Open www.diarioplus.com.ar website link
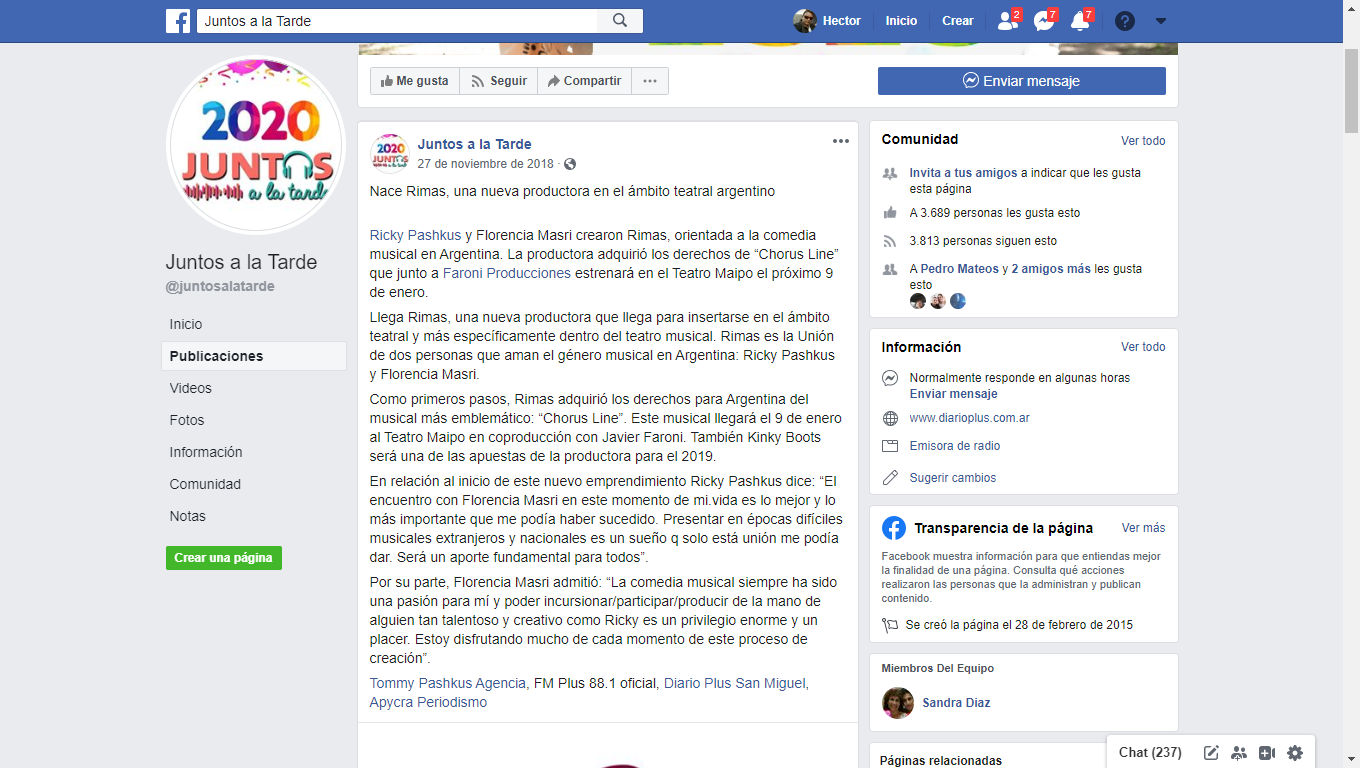The width and height of the screenshot is (1360, 768). click(x=969, y=418)
